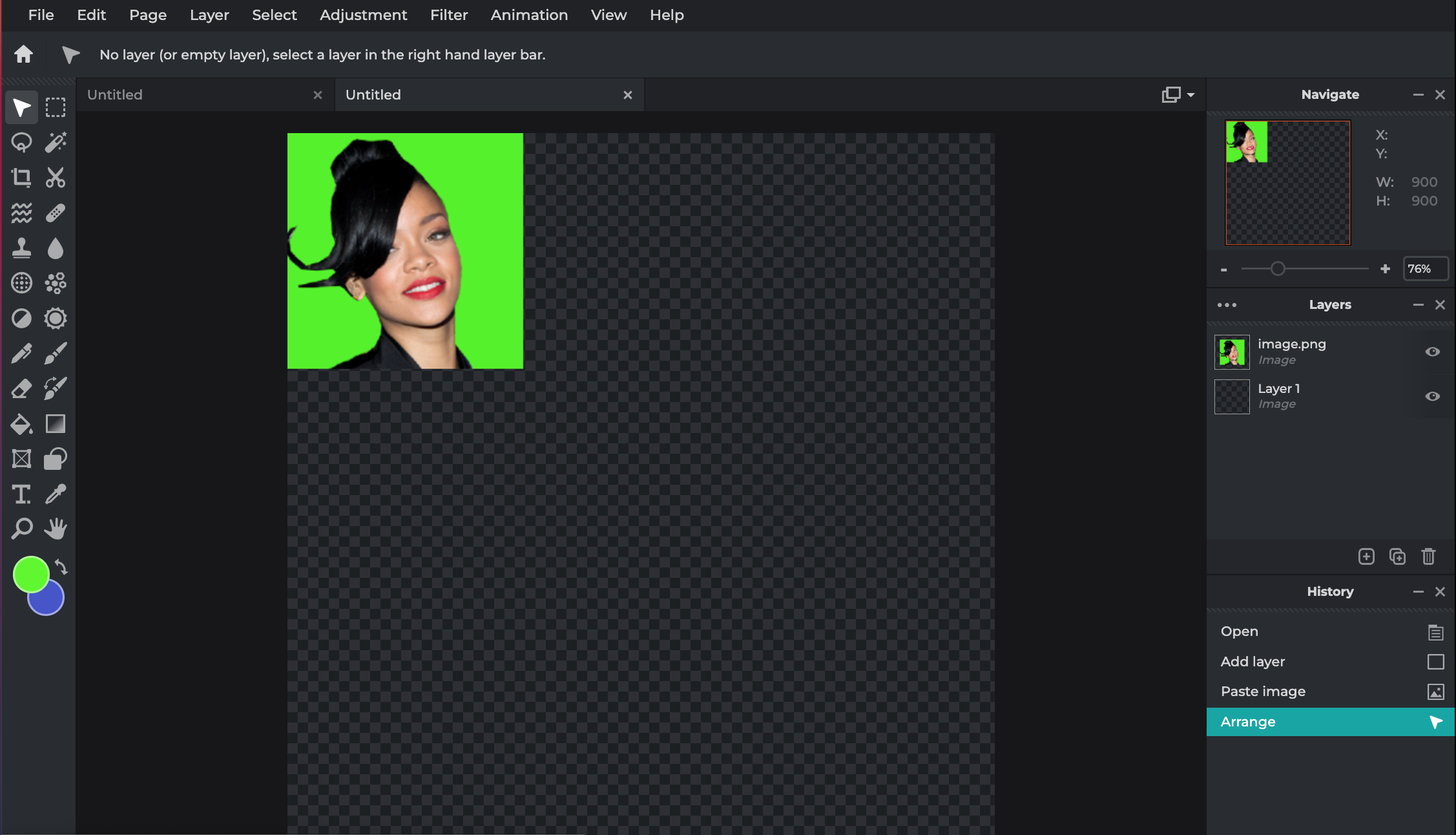Image resolution: width=1456 pixels, height=835 pixels.
Task: Open the Filter menu
Action: [449, 15]
